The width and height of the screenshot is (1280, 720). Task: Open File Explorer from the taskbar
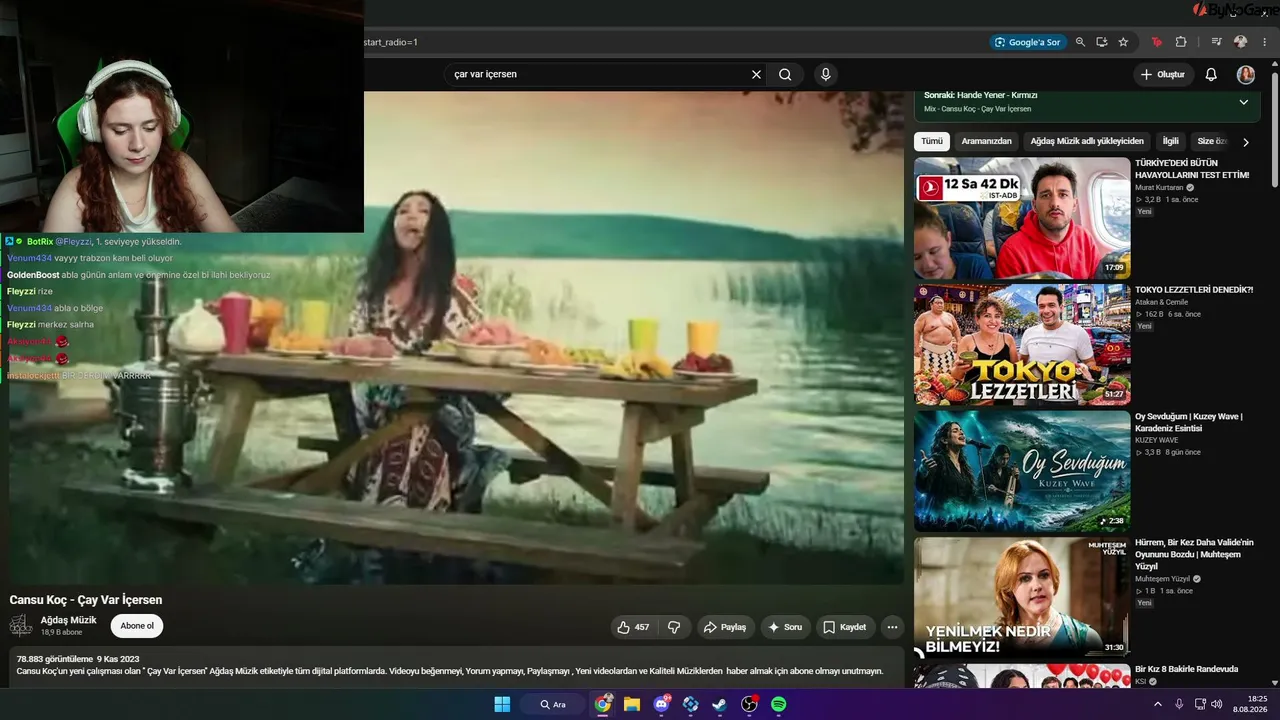632,704
